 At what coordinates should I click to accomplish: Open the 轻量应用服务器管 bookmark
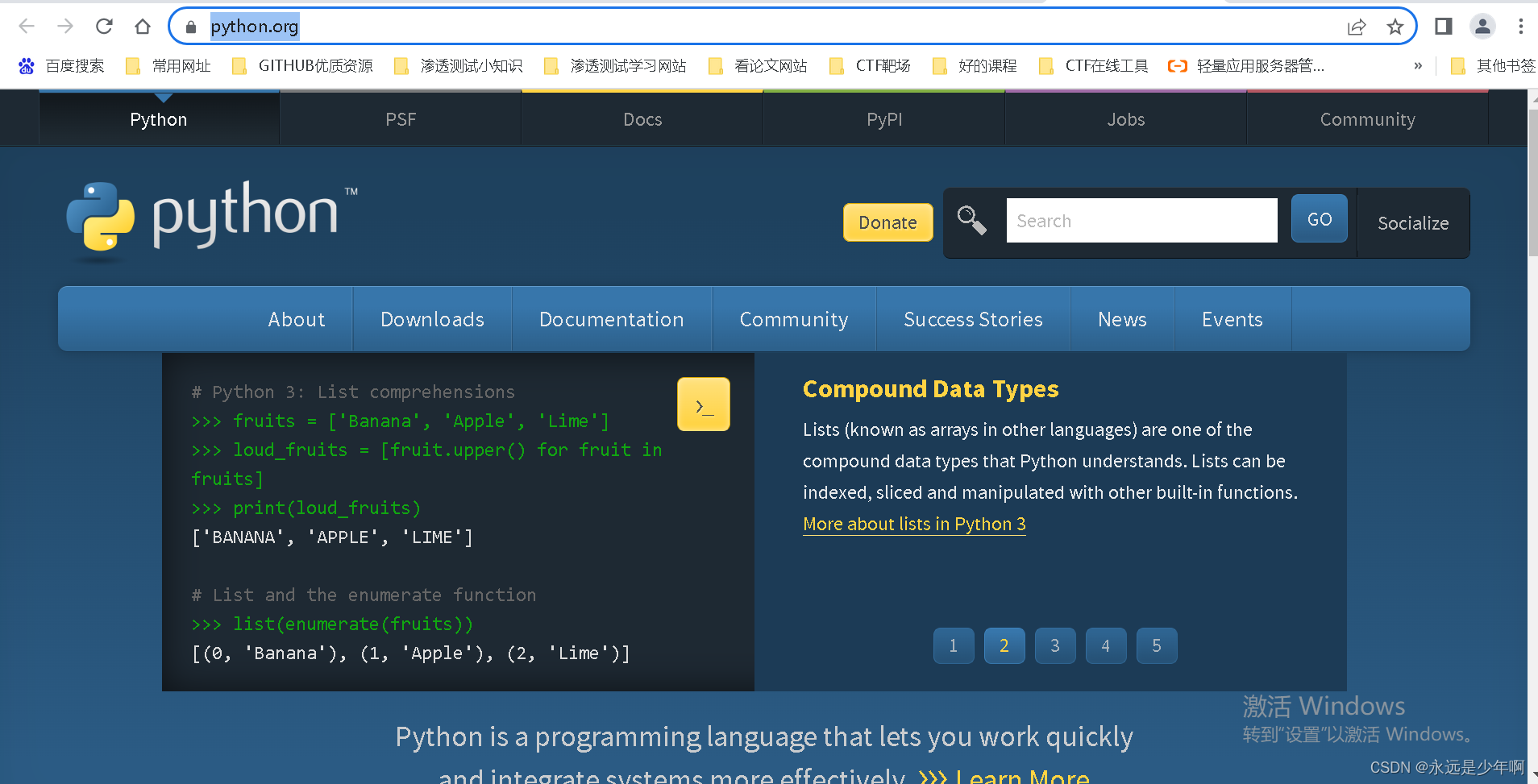[x=1246, y=66]
